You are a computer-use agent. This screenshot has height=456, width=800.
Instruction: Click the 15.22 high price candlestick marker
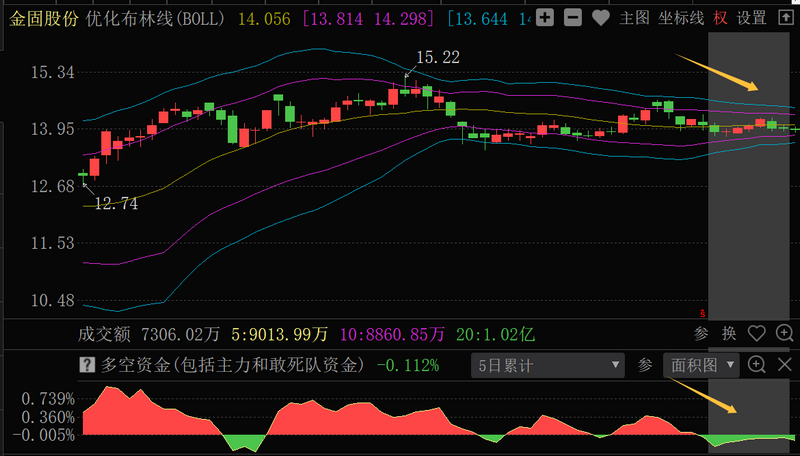pos(438,58)
